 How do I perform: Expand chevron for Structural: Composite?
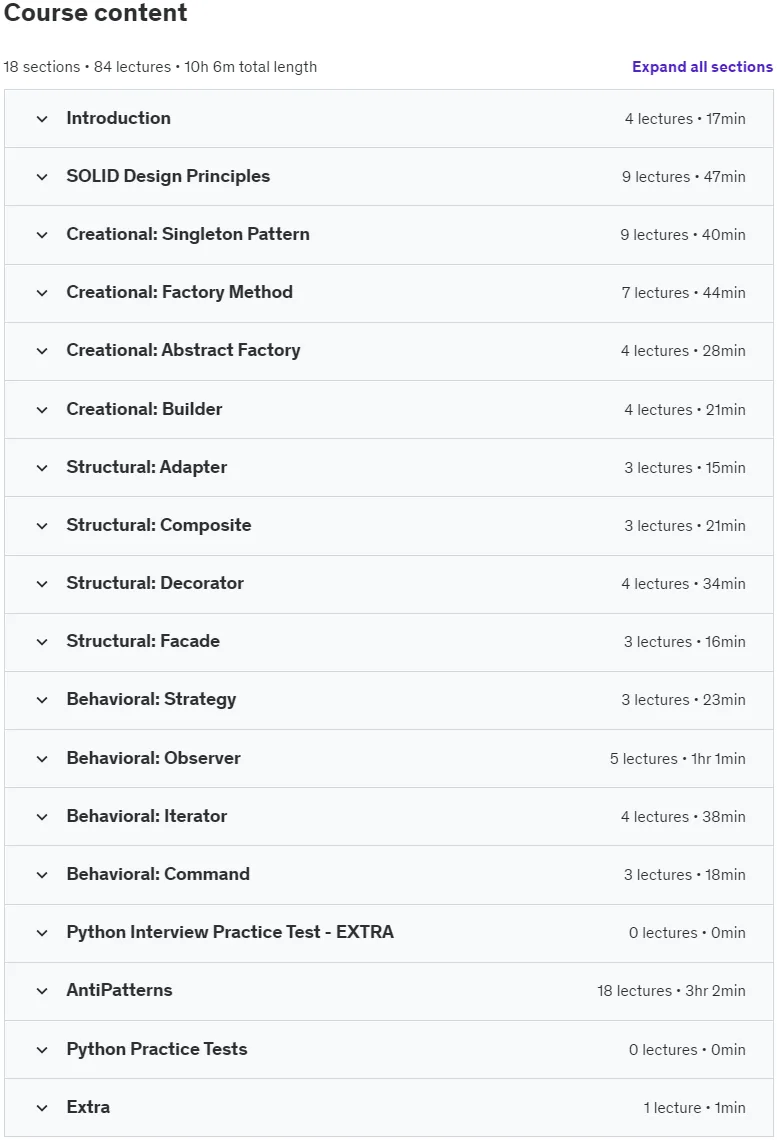point(42,526)
